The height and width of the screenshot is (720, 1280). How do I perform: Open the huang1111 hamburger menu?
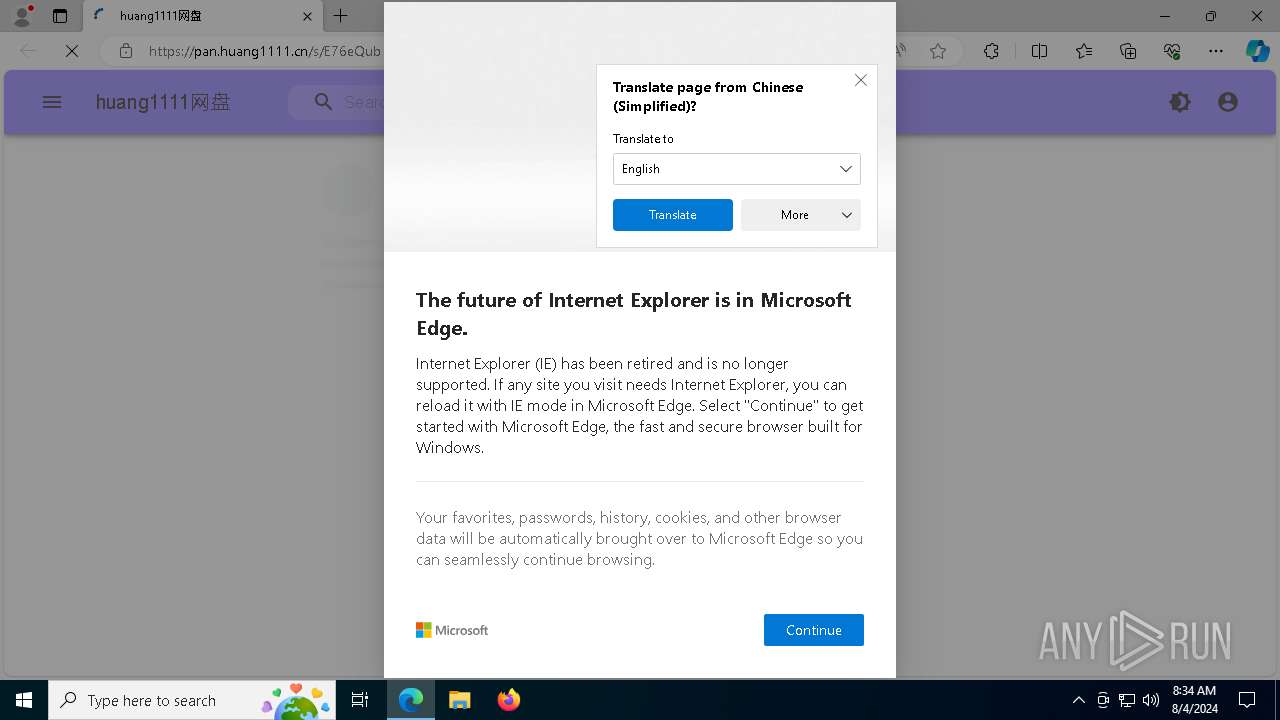click(x=52, y=102)
